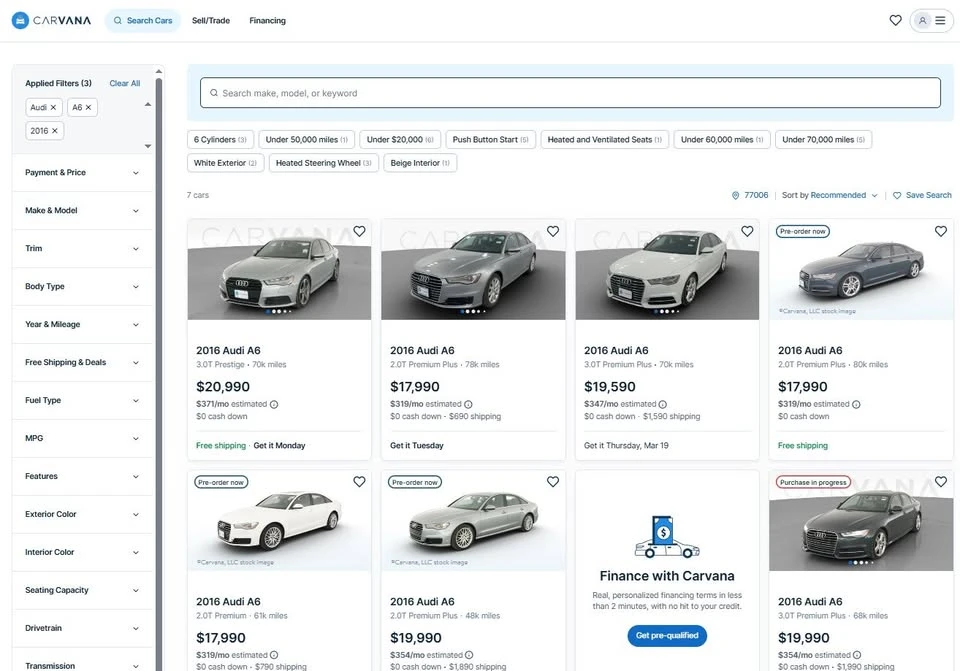Favorite the 61k miles 2.0T Premium car
Image resolution: width=960 pixels, height=671 pixels.
coord(359,482)
